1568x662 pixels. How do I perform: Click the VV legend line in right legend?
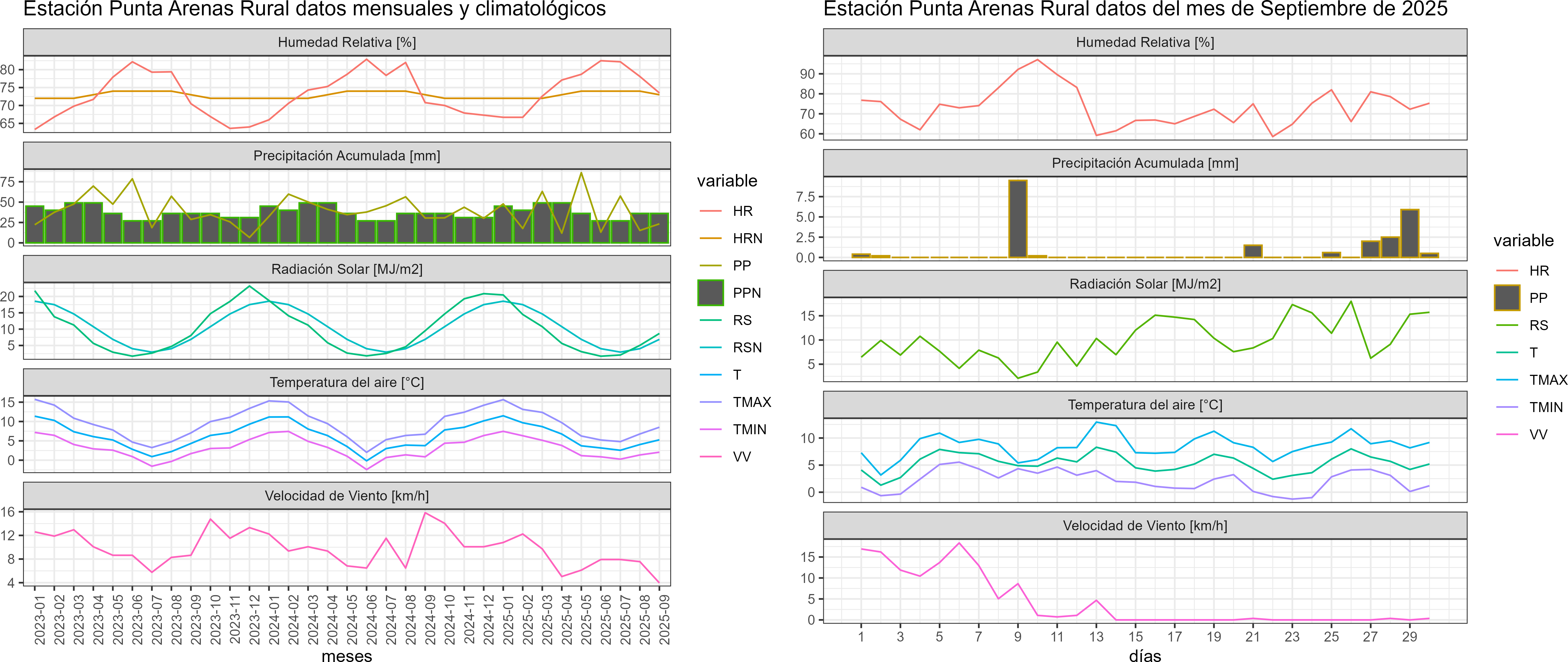[x=1507, y=435]
